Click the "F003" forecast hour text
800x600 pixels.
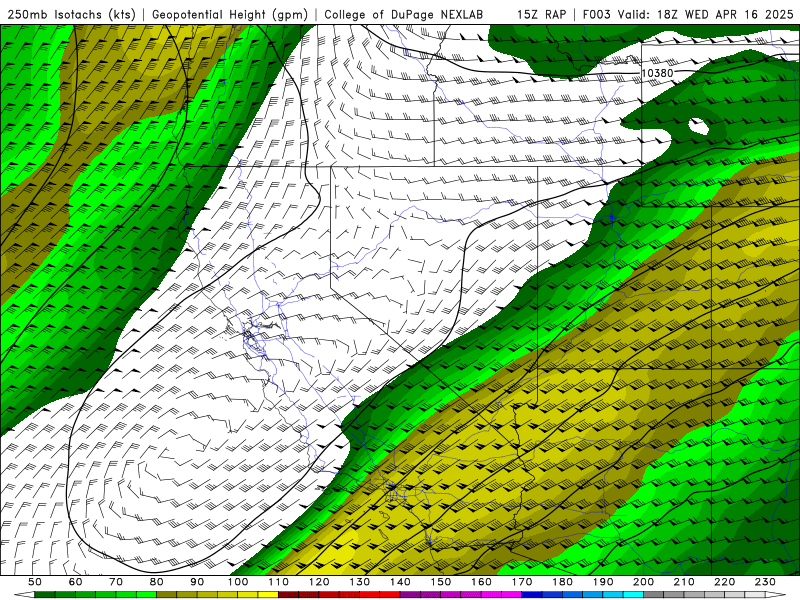tap(596, 14)
